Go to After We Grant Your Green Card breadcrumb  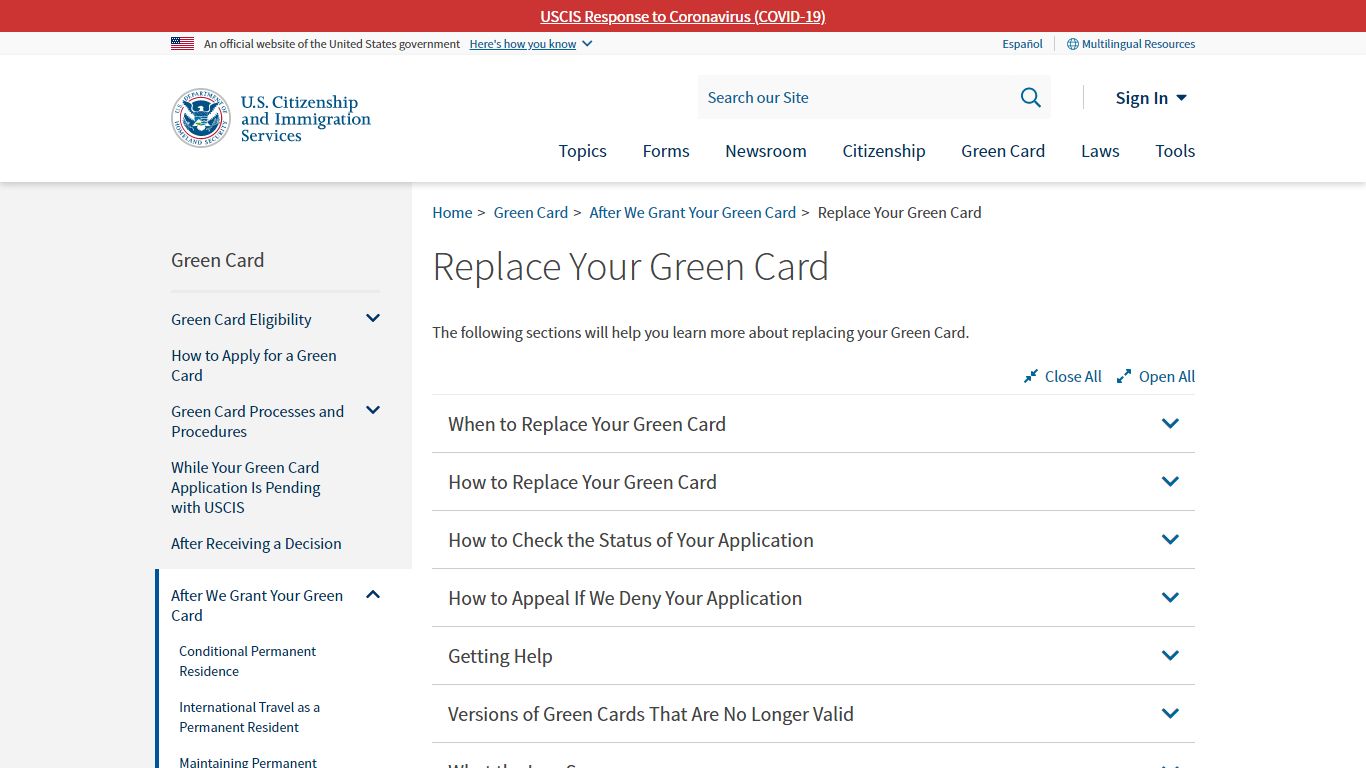693,212
